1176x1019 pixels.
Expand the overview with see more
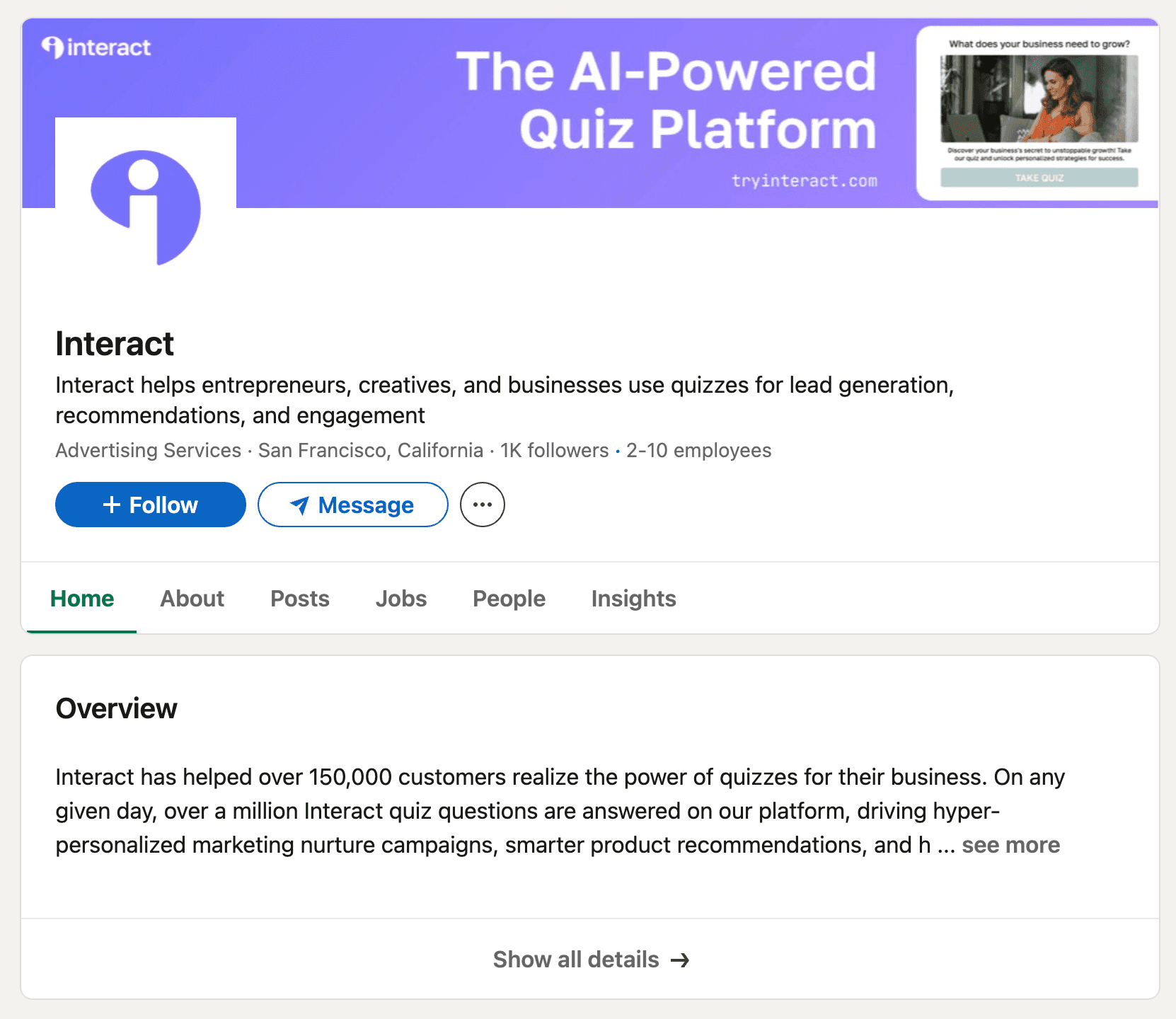(1010, 845)
